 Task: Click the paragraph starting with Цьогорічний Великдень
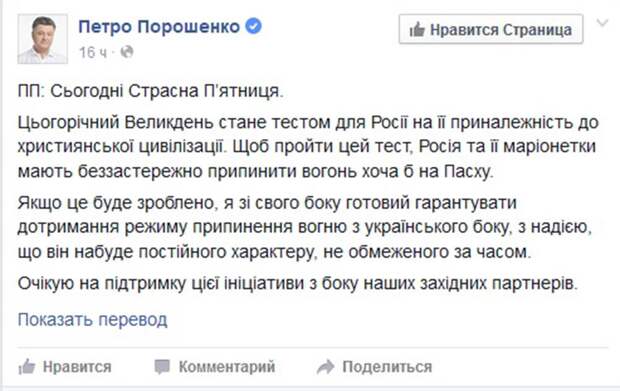point(308,147)
